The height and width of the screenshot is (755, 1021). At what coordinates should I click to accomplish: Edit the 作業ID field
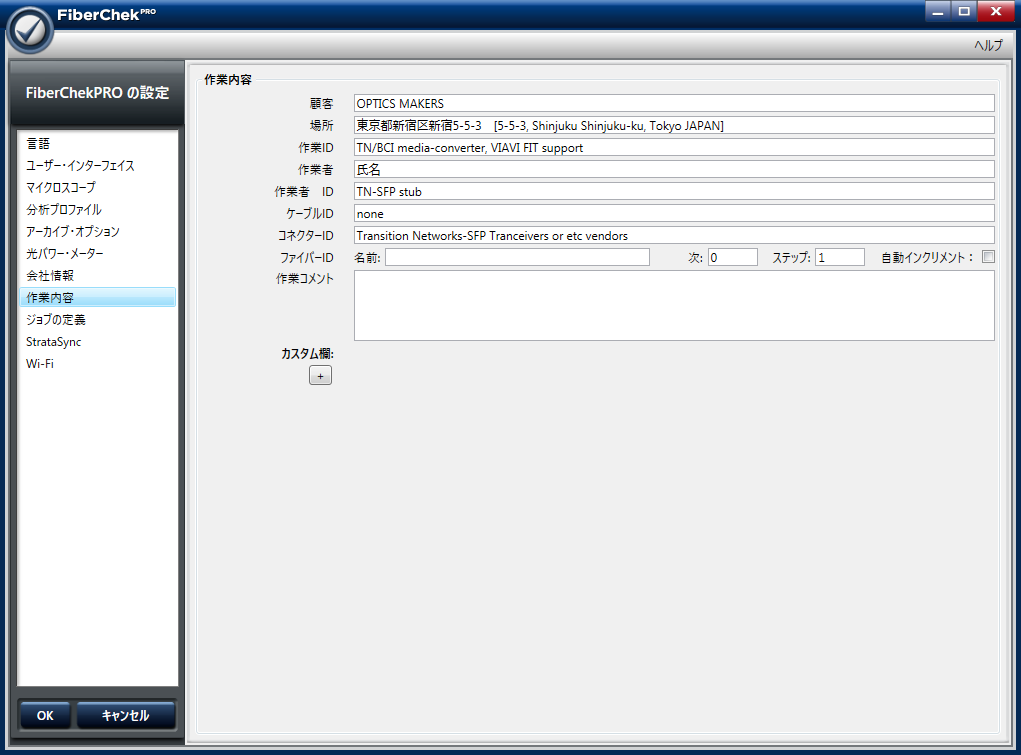click(x=674, y=147)
